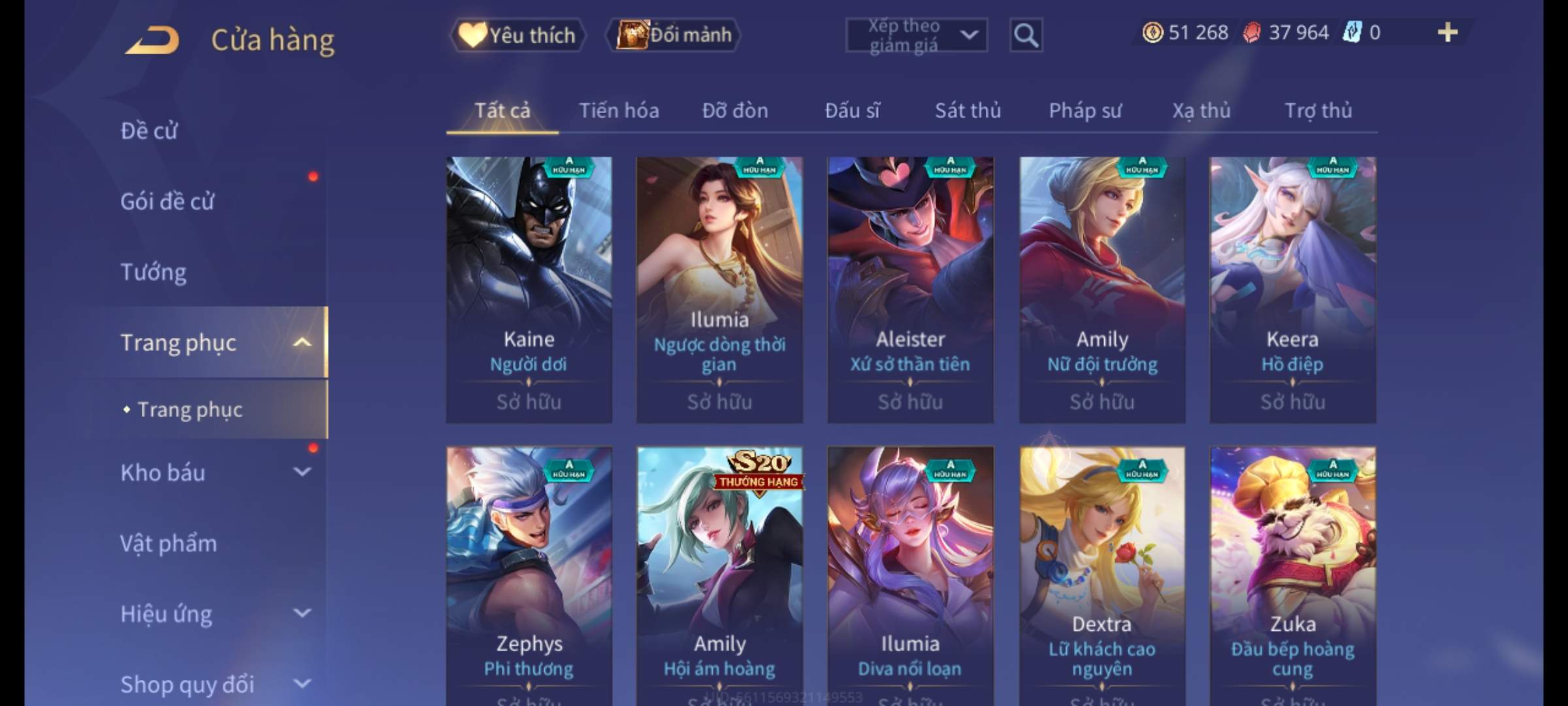Select Keera Hồ điệp skin card
This screenshot has width=1568, height=706.
point(1293,290)
